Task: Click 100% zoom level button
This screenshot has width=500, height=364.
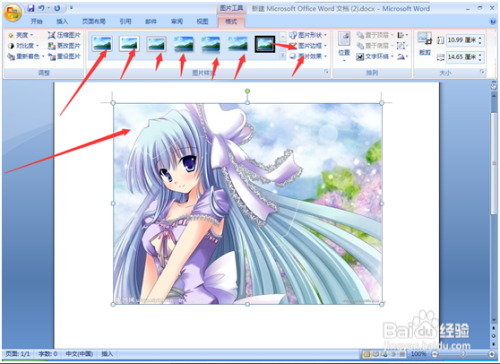Action: [x=418, y=354]
